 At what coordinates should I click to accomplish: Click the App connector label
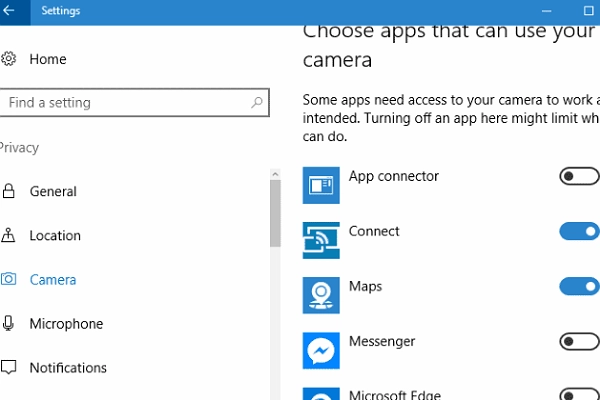point(393,176)
